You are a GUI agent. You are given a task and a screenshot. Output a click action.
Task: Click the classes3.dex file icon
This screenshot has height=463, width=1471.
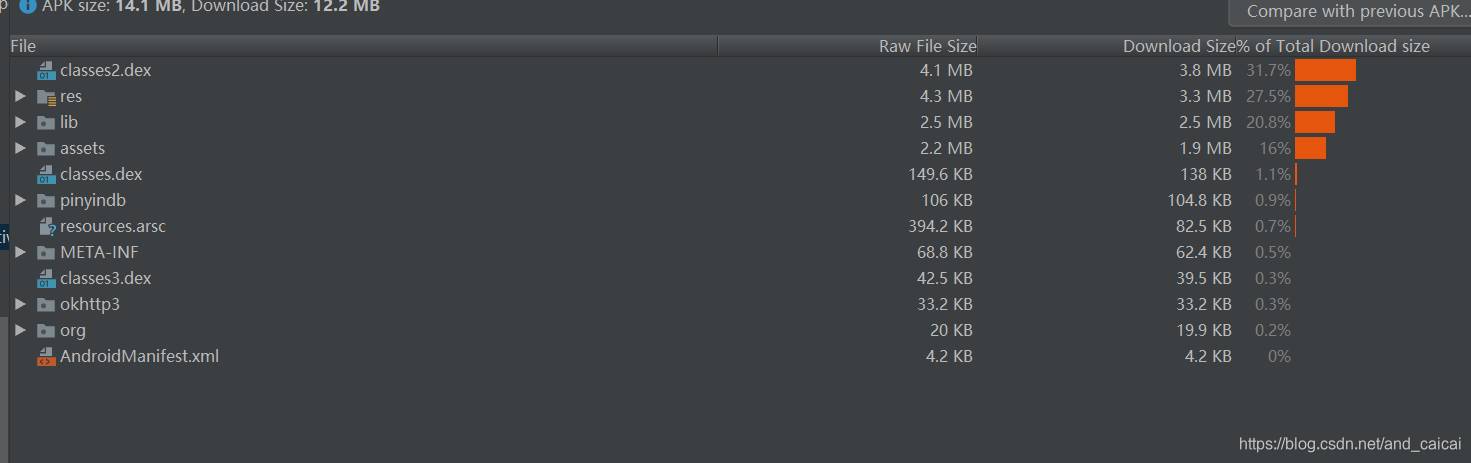46,279
